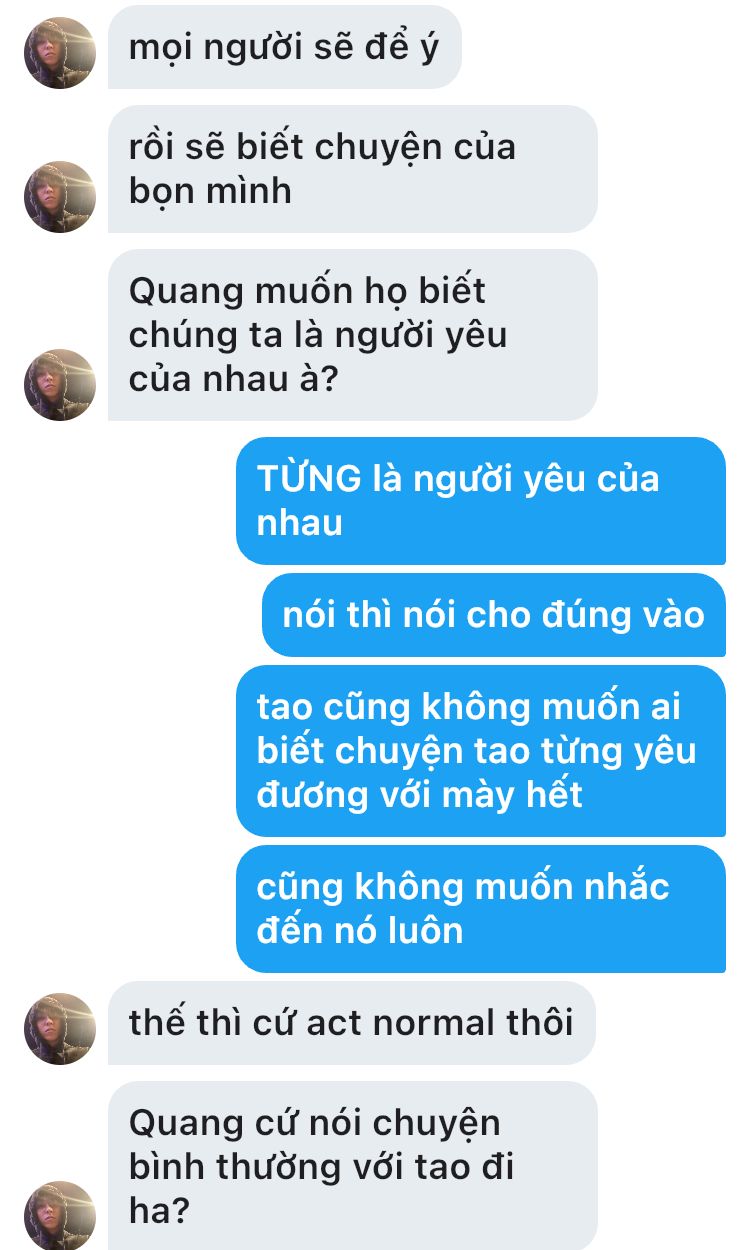Open avatar beside 'thế thì cứ act normal thôi'
Image resolution: width=750 pixels, height=1250 pixels.
(x=60, y=1029)
